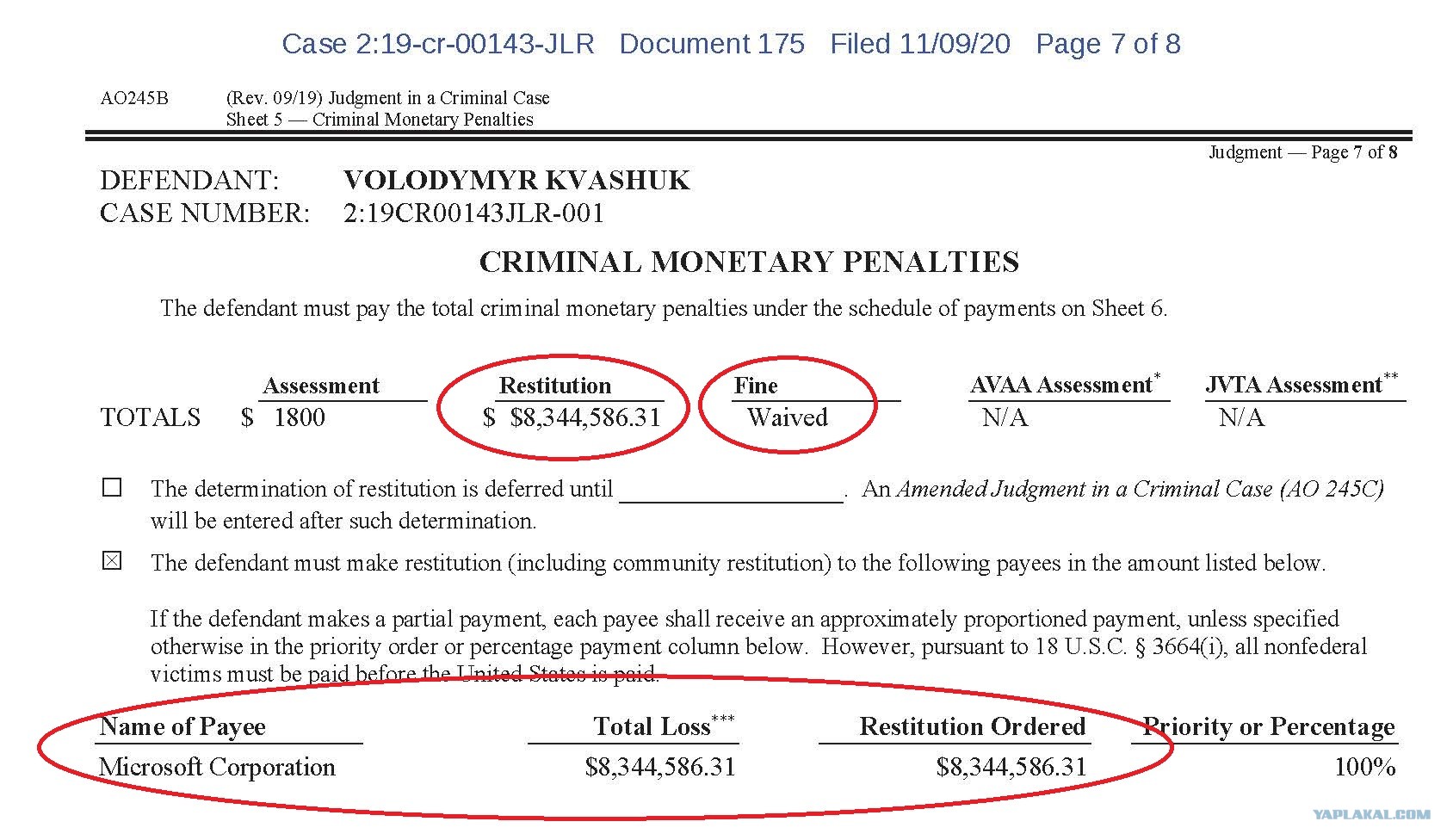Click the Name of Payee header

click(182, 726)
